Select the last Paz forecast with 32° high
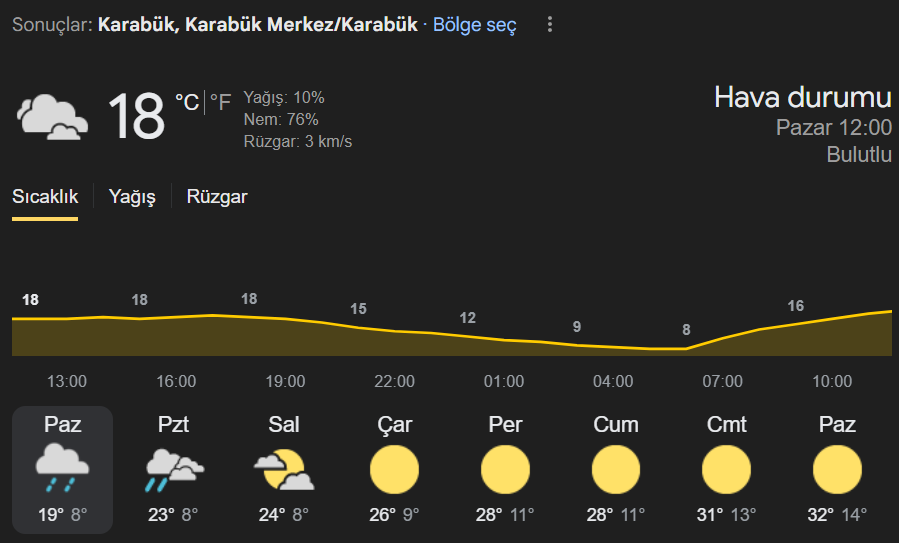This screenshot has height=543, width=899. tap(837, 470)
